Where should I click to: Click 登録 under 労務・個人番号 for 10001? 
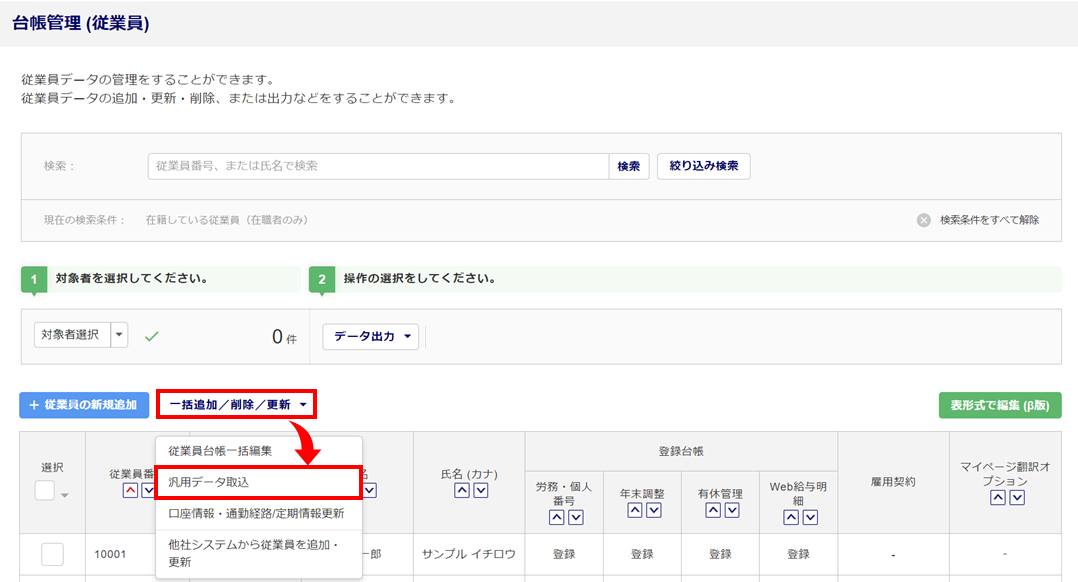point(564,555)
